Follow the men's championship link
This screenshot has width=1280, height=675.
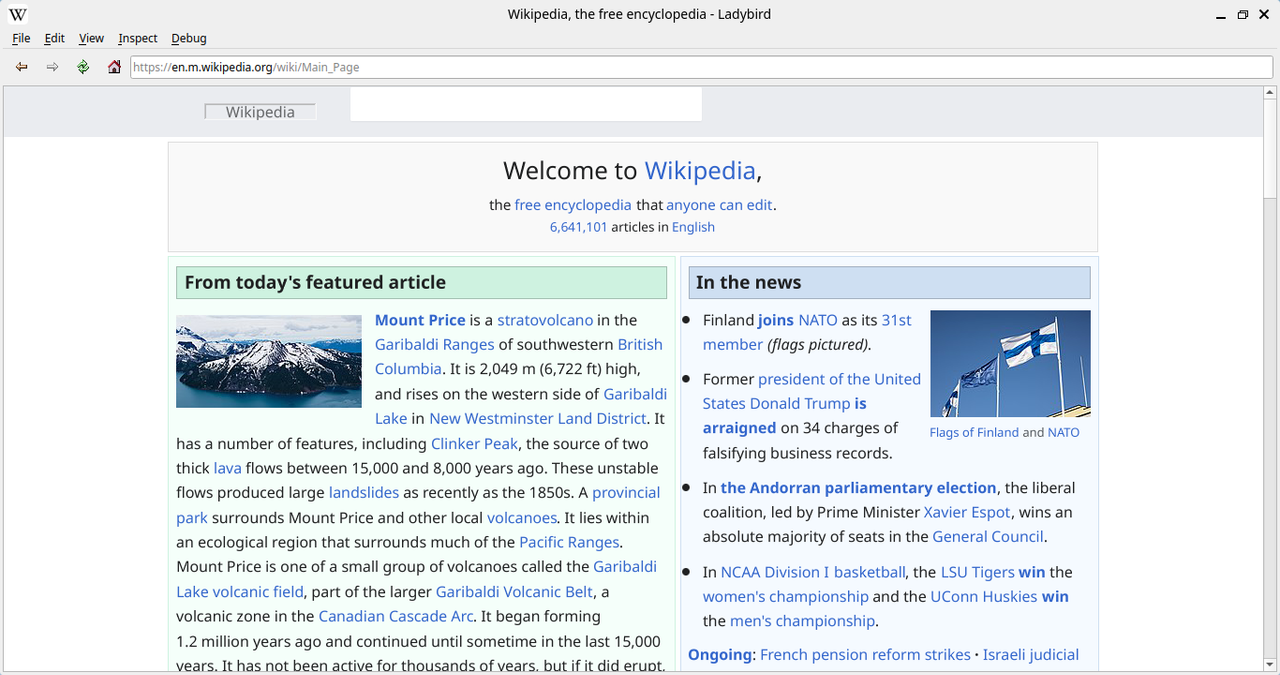tap(803, 621)
